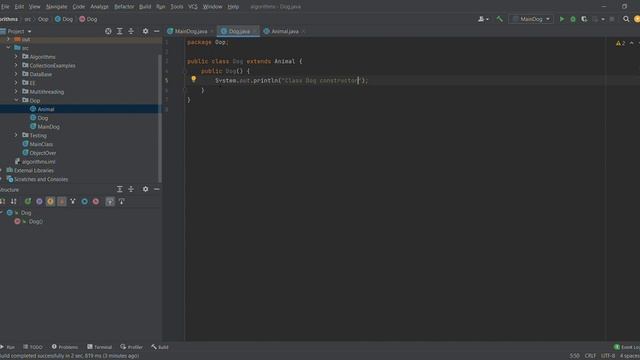Expand the DataBase package
Viewport: 640px width, 360px height.
[x=16, y=74]
